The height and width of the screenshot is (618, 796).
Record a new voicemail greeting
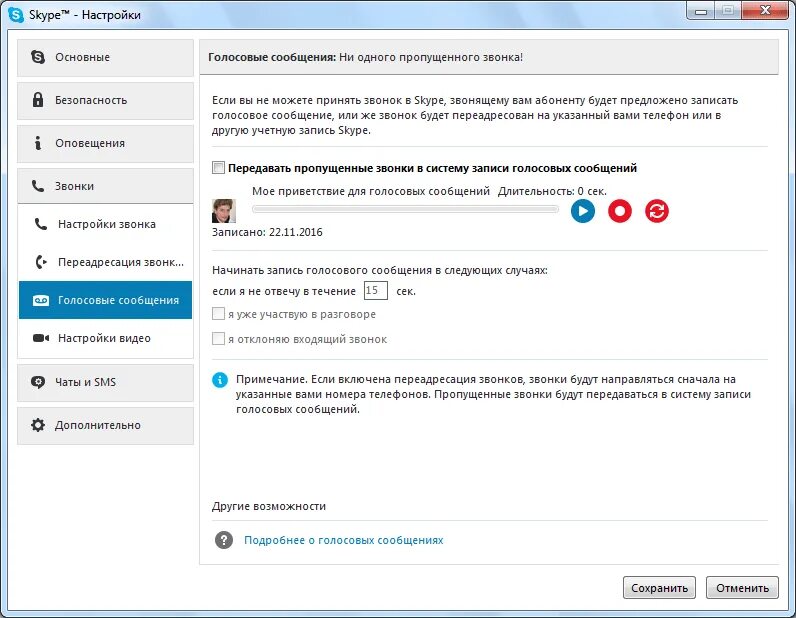[x=620, y=211]
